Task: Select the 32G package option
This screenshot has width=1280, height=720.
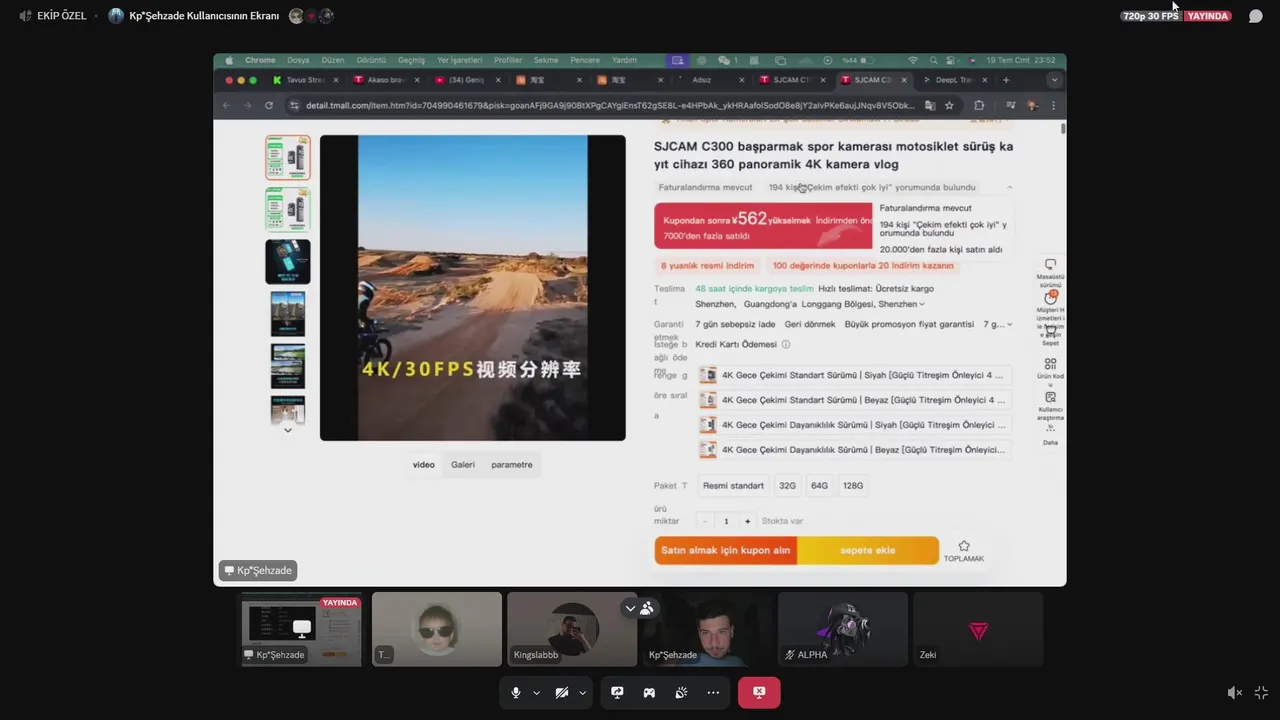Action: 788,486
